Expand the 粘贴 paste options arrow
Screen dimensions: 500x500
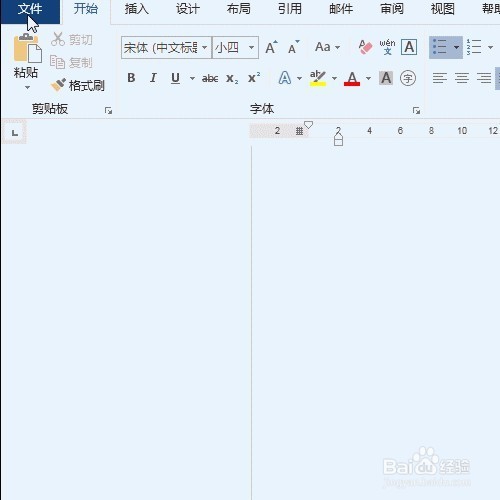[27, 88]
